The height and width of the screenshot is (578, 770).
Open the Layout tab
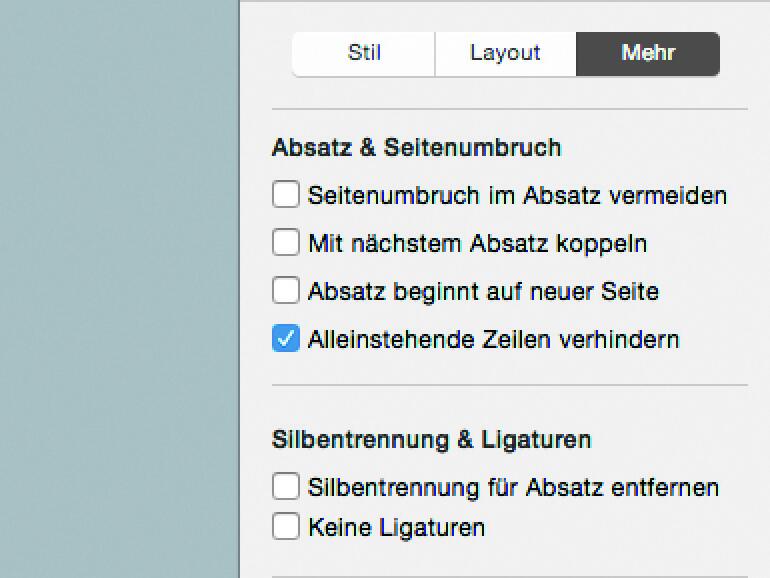505,54
